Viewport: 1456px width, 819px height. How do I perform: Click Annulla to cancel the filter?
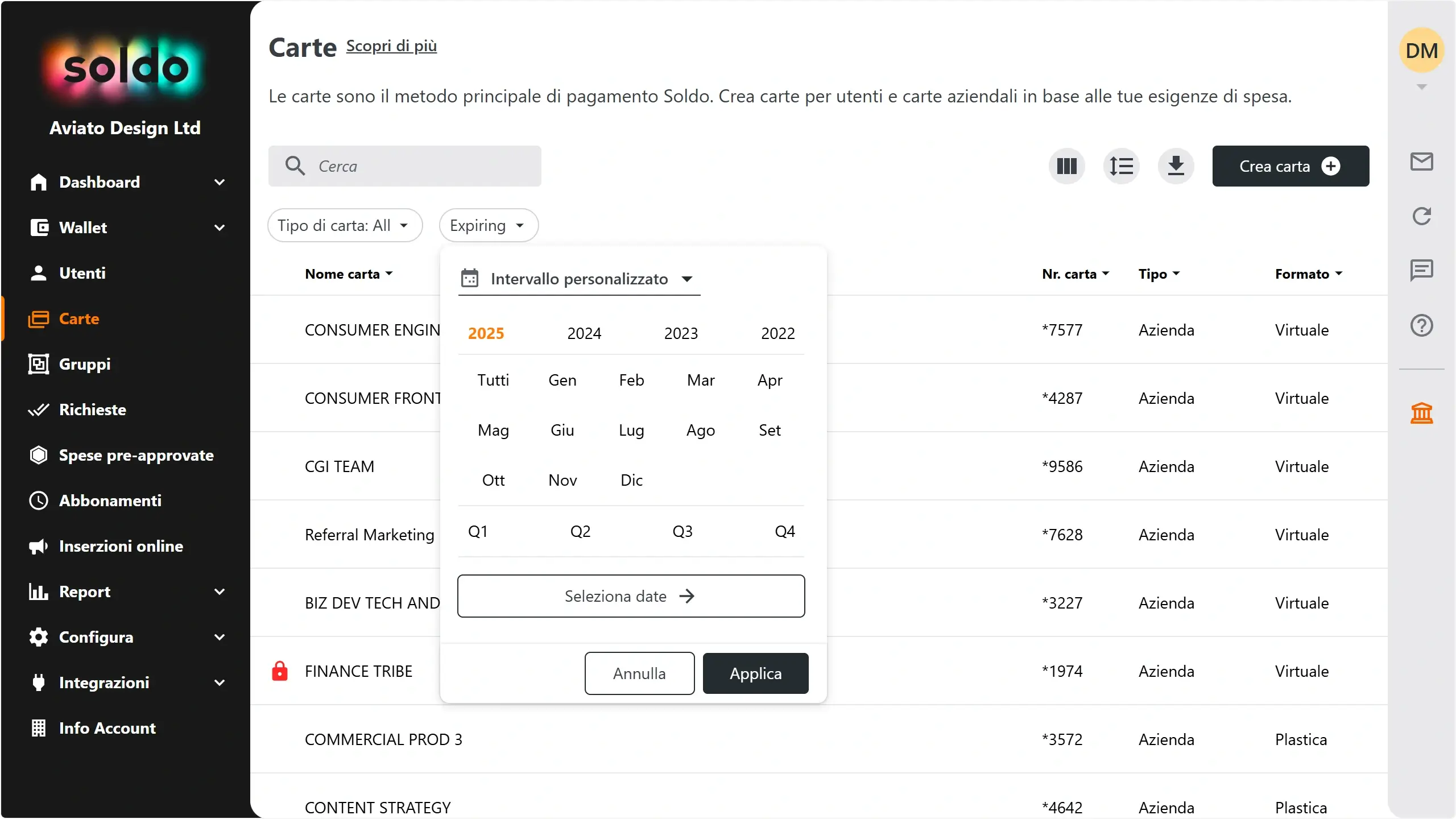pyautogui.click(x=639, y=673)
